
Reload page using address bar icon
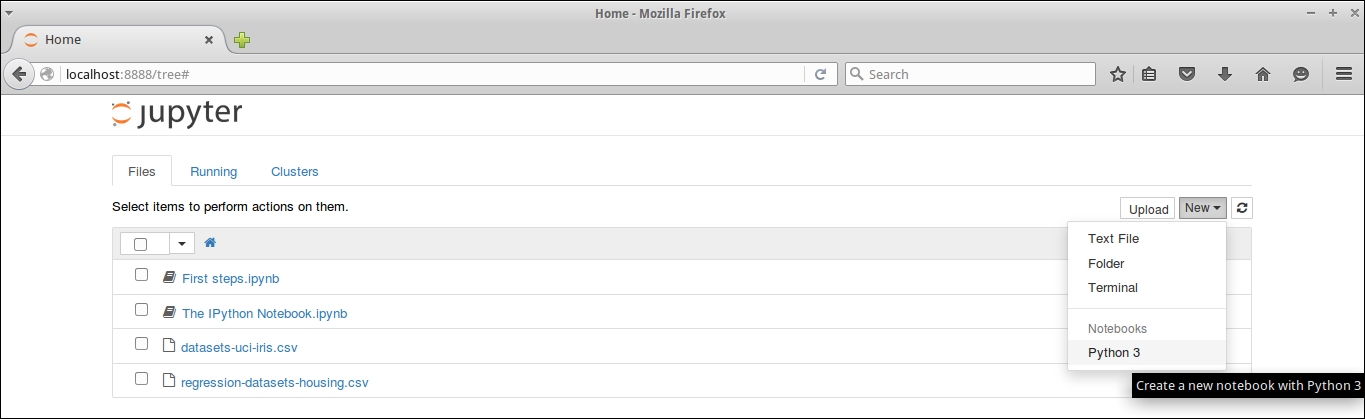tap(820, 74)
